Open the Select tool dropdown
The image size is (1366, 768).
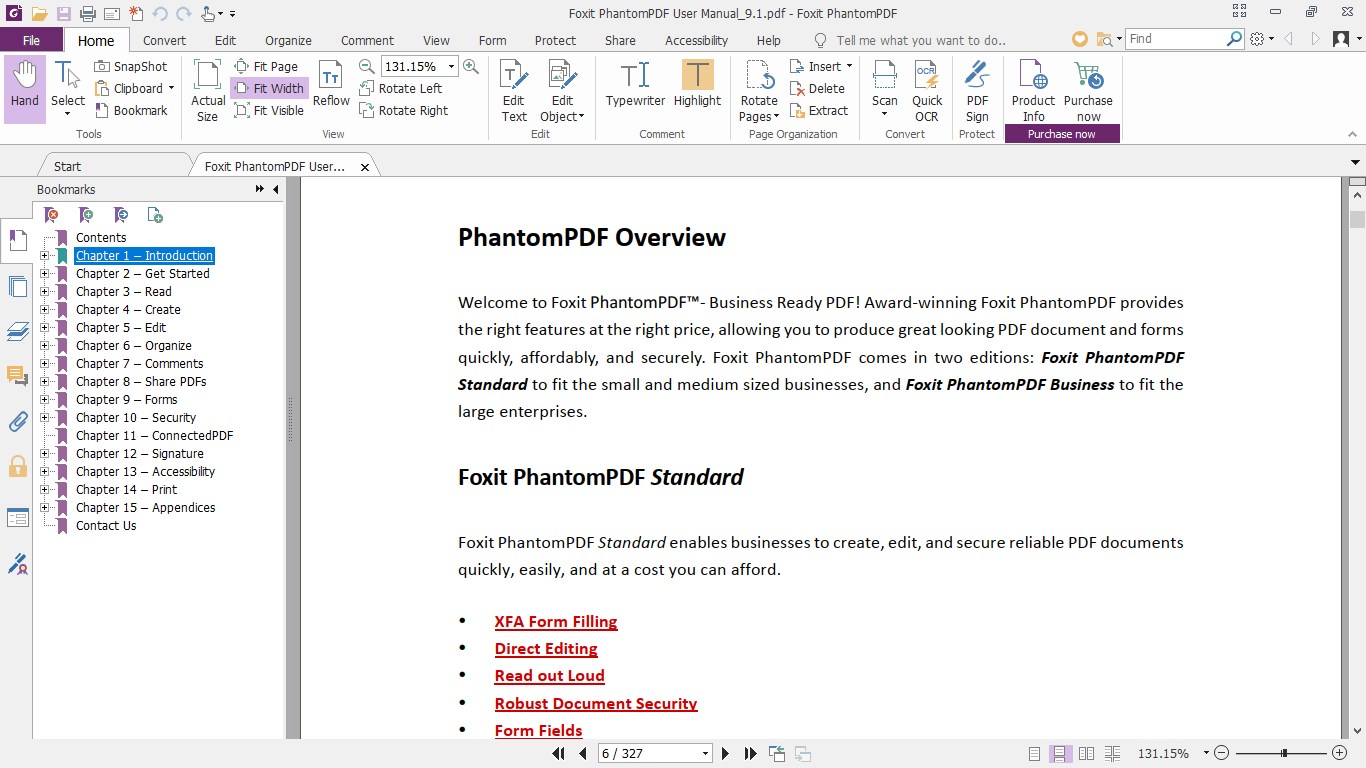[68, 114]
